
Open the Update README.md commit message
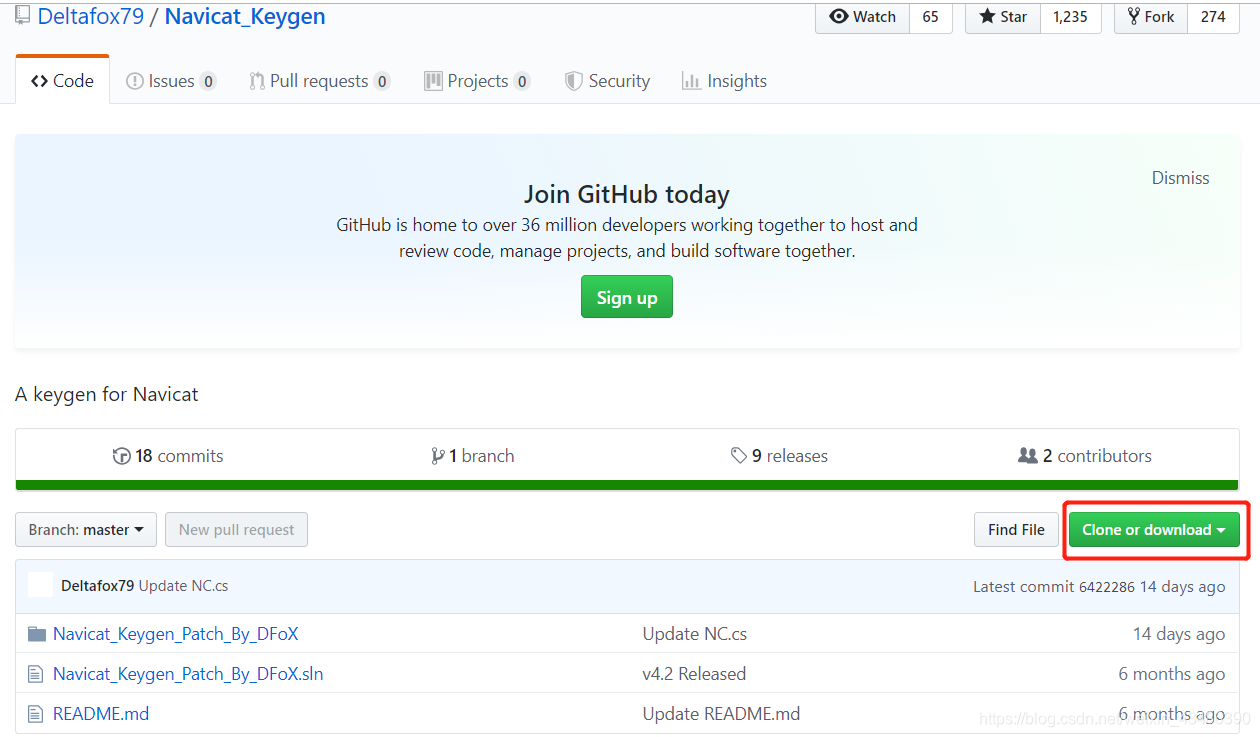tap(721, 714)
